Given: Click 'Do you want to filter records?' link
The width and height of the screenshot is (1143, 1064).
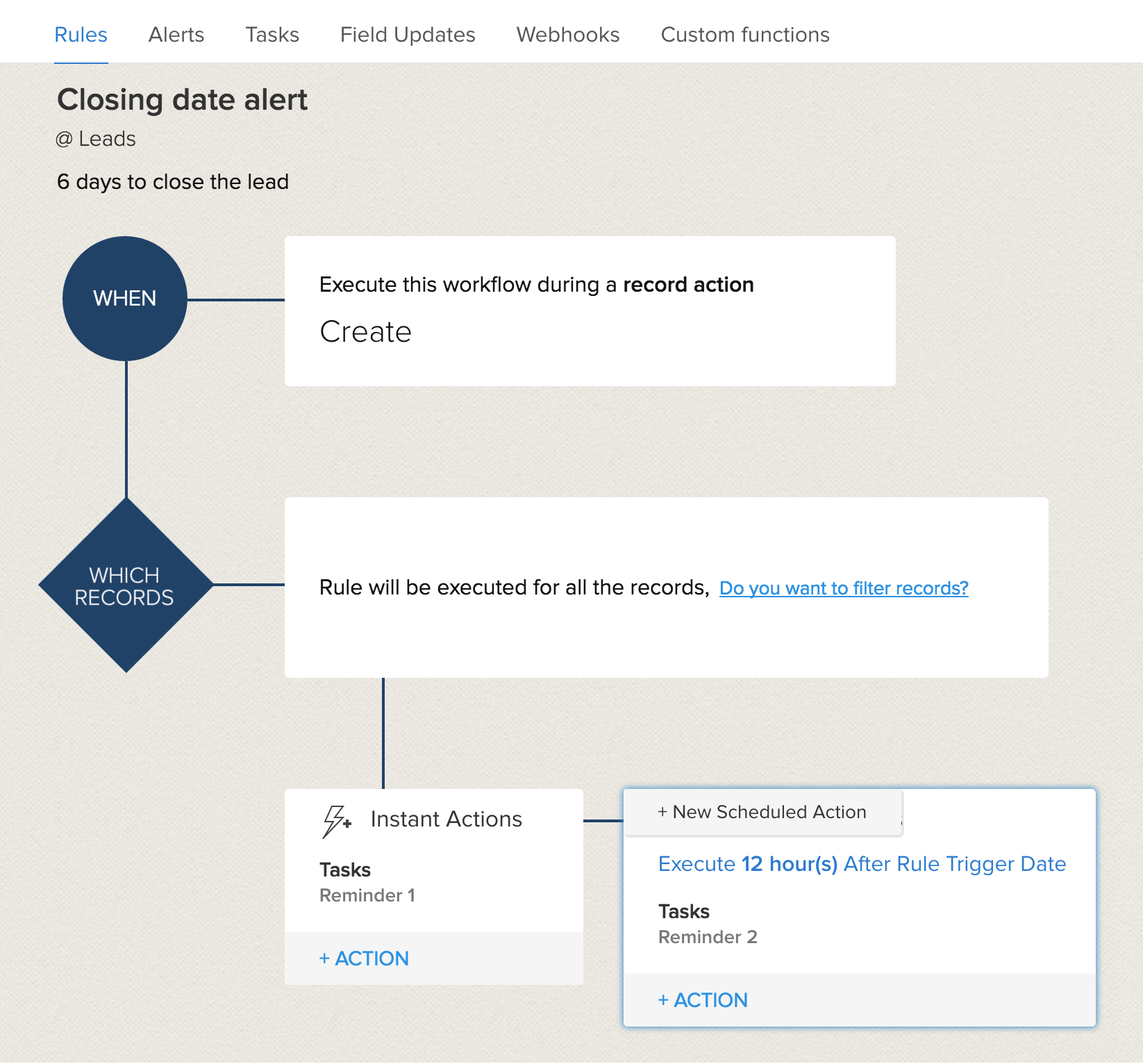Looking at the screenshot, I should (x=844, y=588).
